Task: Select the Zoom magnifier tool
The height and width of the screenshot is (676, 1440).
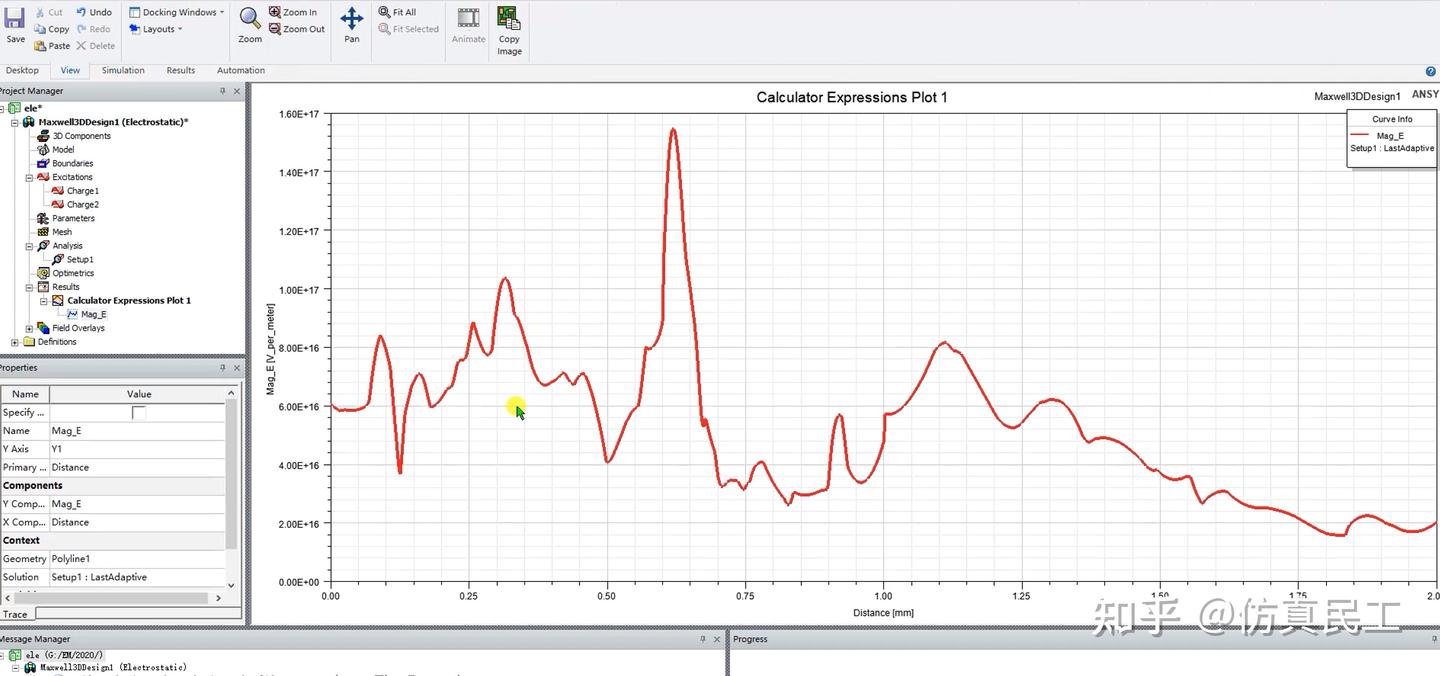Action: tap(250, 18)
